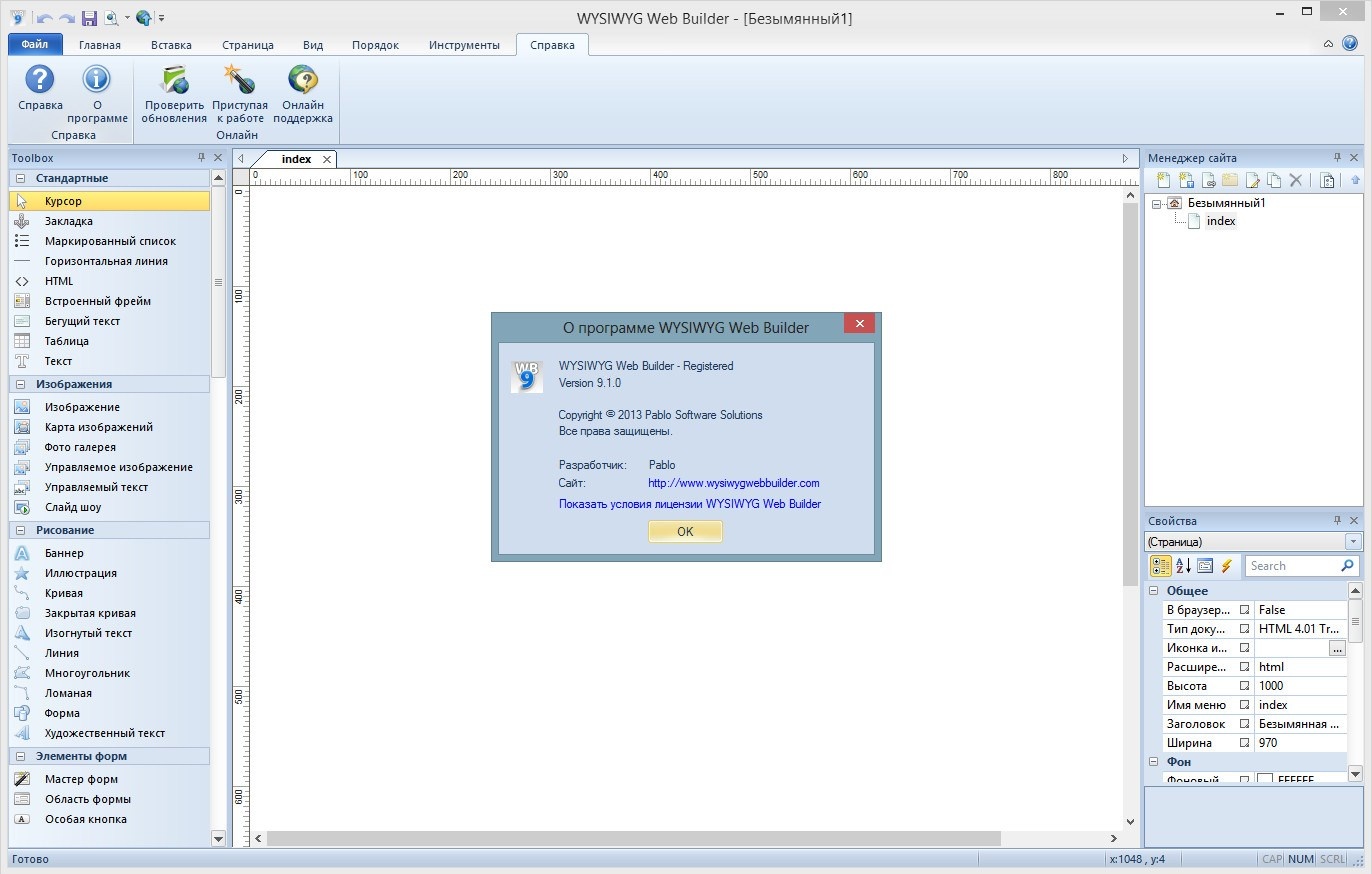Viewport: 1372px width, 874px height.
Task: Collapse the Элементы форм toolbox group
Action: click(x=21, y=756)
